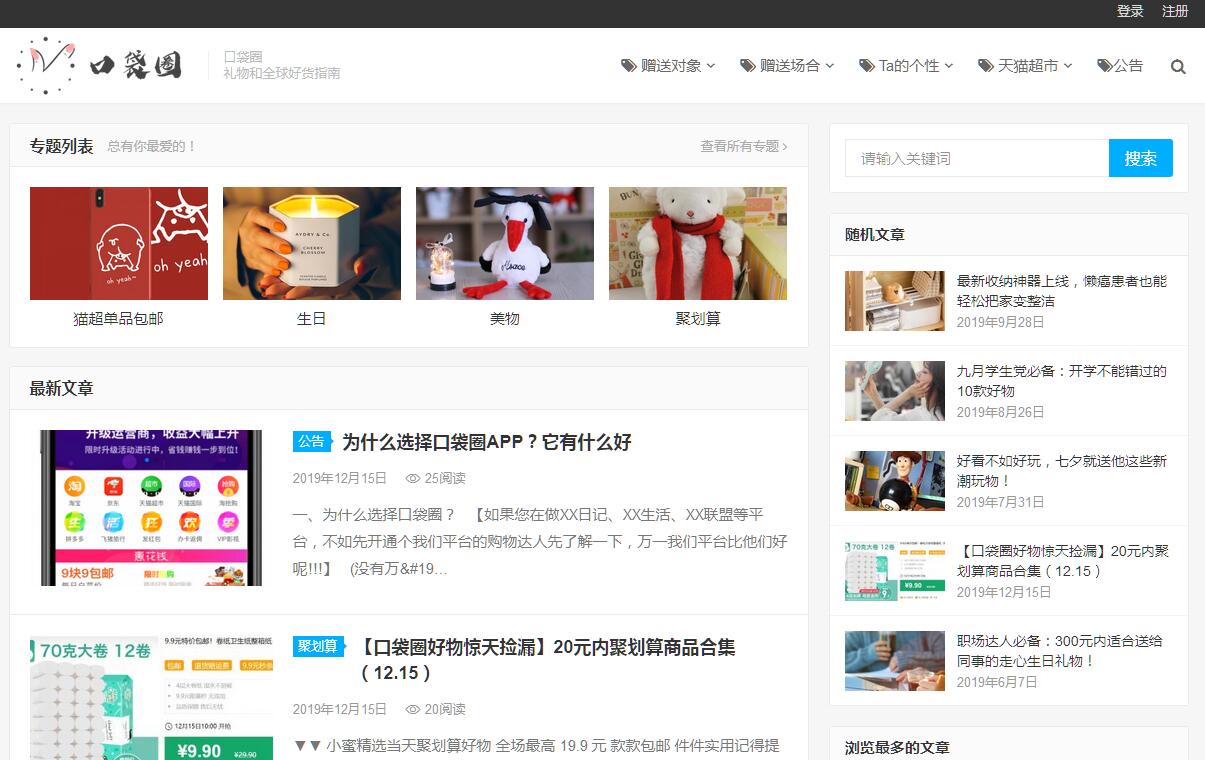
Task: Click the toy figure sidebar thumbnail
Action: [x=895, y=481]
